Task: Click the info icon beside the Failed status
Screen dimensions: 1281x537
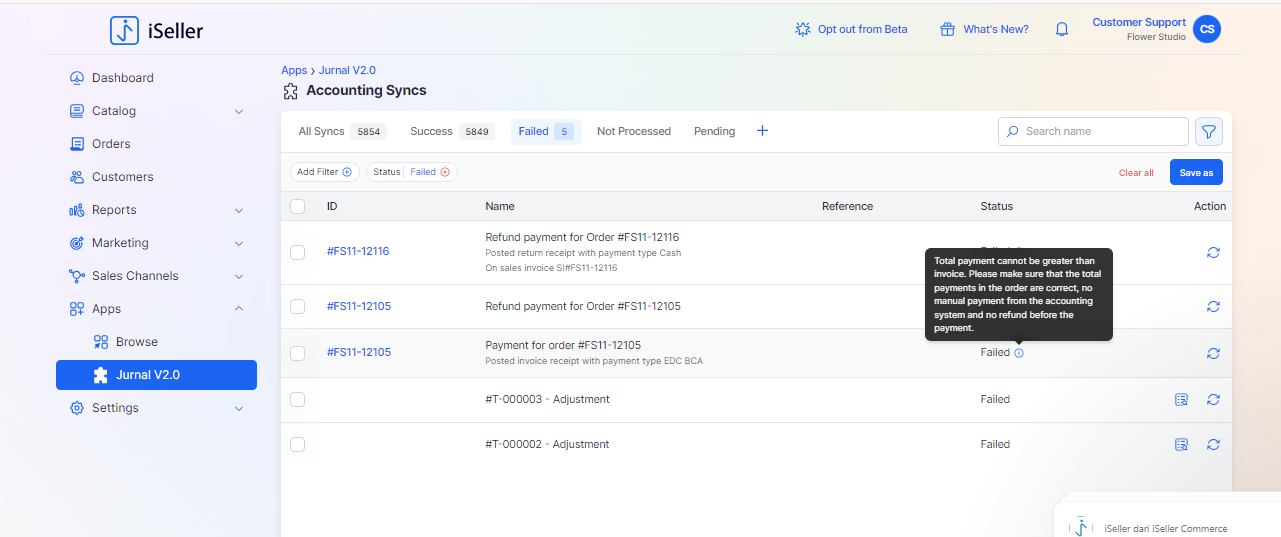Action: [x=1019, y=353]
